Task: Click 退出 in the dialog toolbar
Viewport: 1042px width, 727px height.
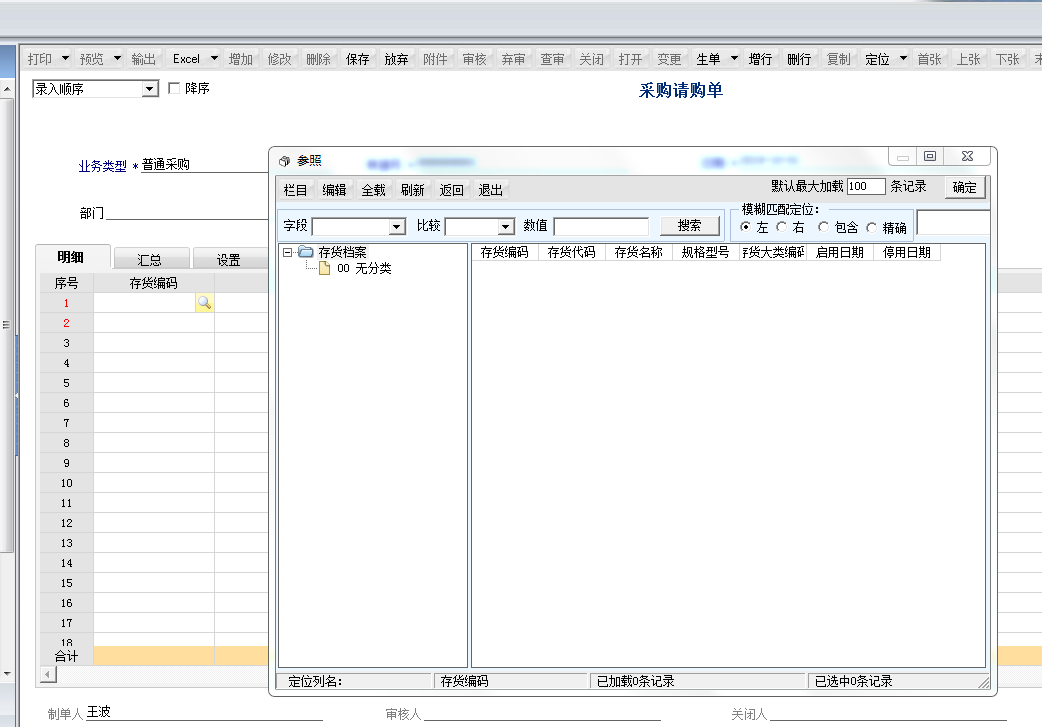Action: coord(490,190)
